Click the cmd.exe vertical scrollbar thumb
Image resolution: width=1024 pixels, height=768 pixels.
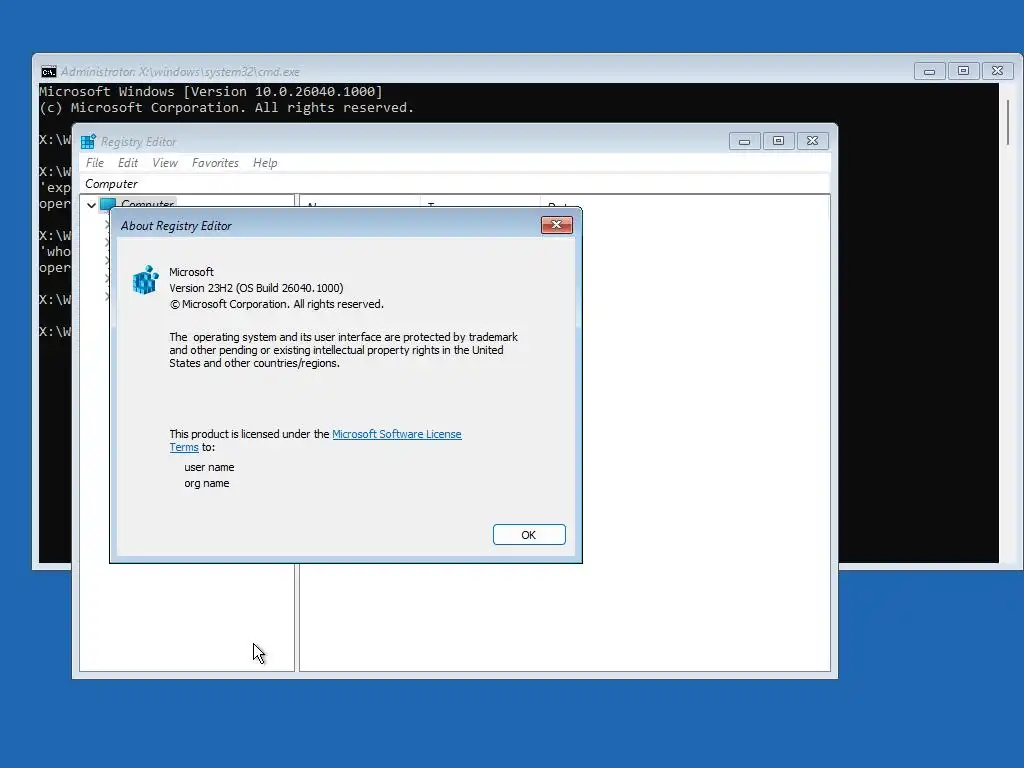[1008, 123]
